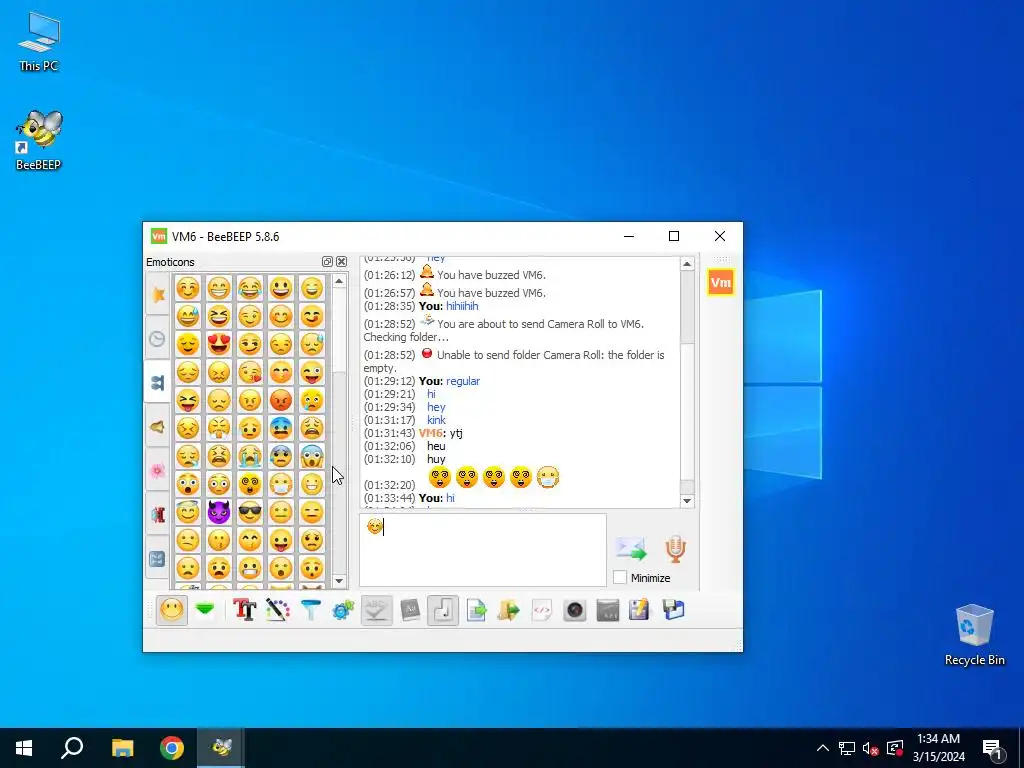Screen dimensions: 1024x768
Task: Insert the spiral dizzy eyes emoji from the panel
Action: click(x=249, y=484)
